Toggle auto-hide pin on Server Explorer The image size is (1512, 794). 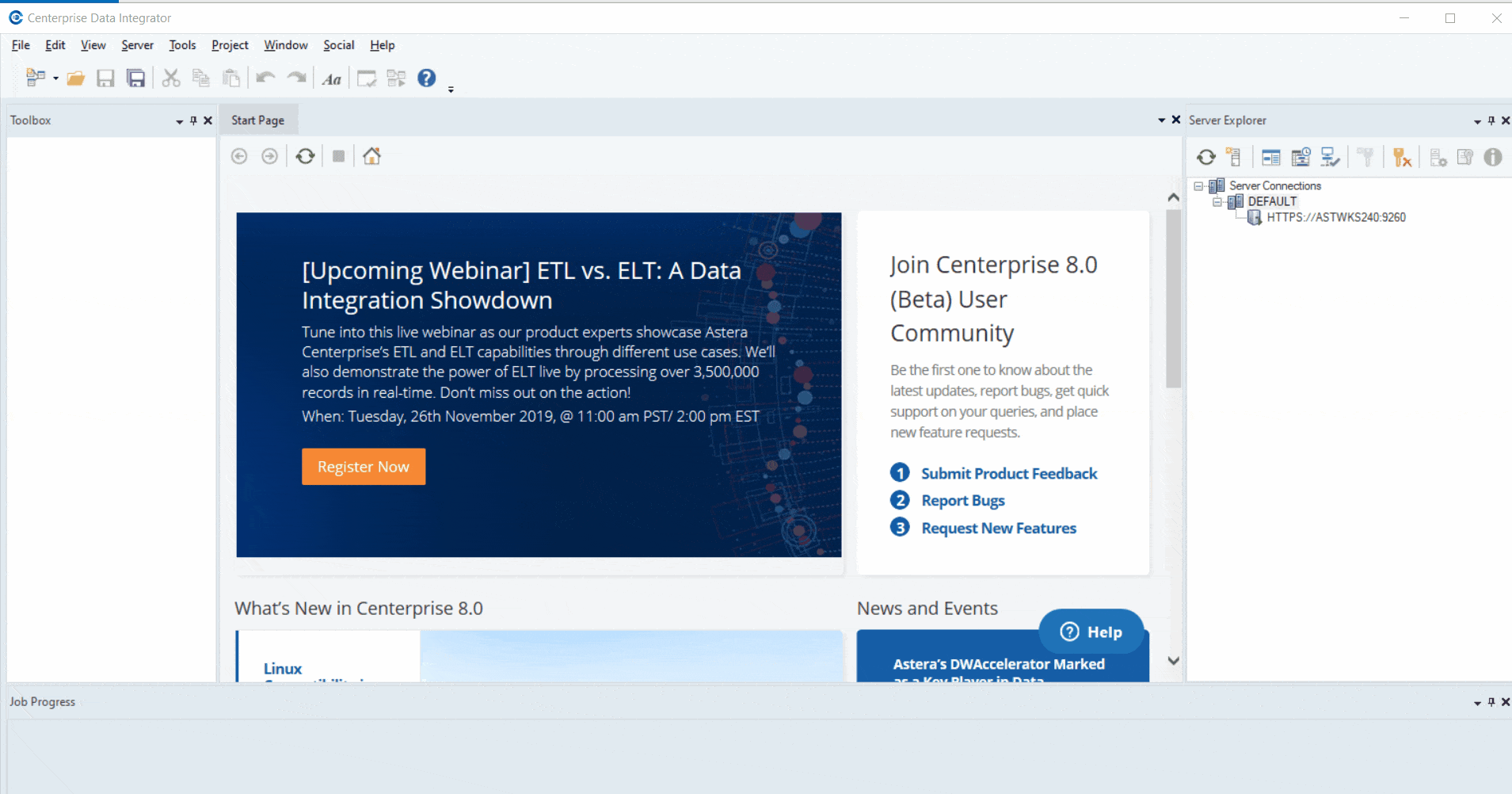point(1491,120)
